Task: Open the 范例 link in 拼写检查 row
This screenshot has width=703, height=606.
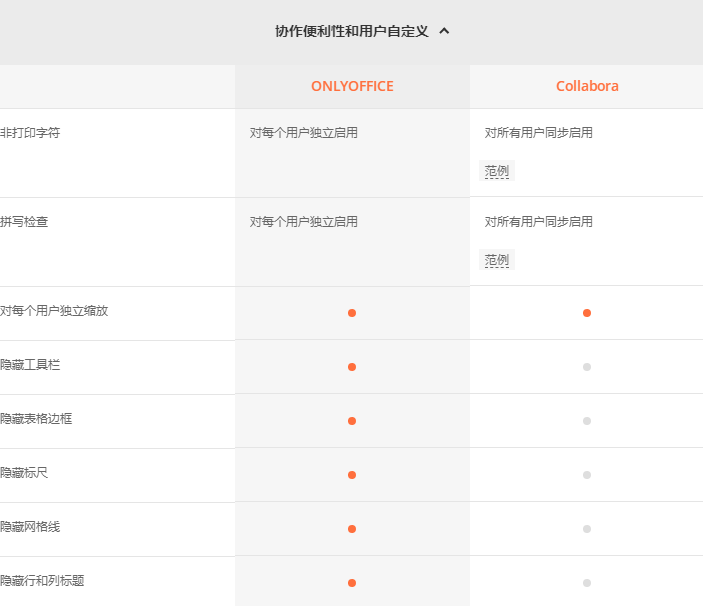Action: (497, 260)
